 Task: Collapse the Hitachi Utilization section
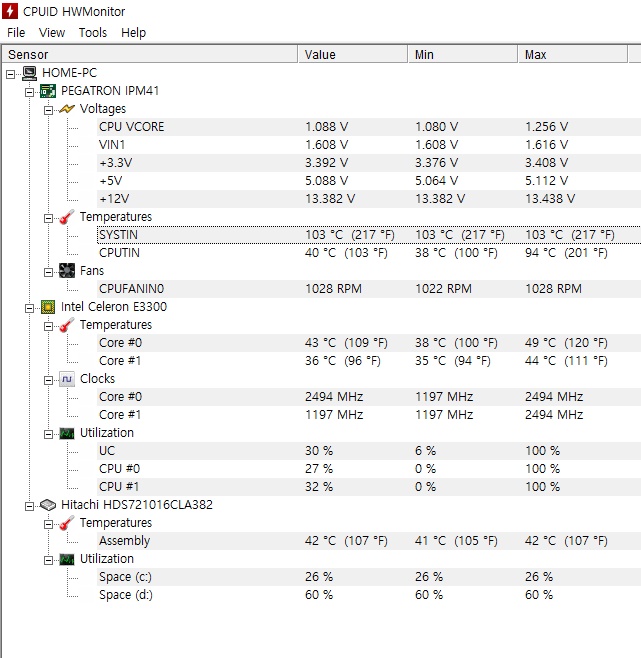pos(49,560)
